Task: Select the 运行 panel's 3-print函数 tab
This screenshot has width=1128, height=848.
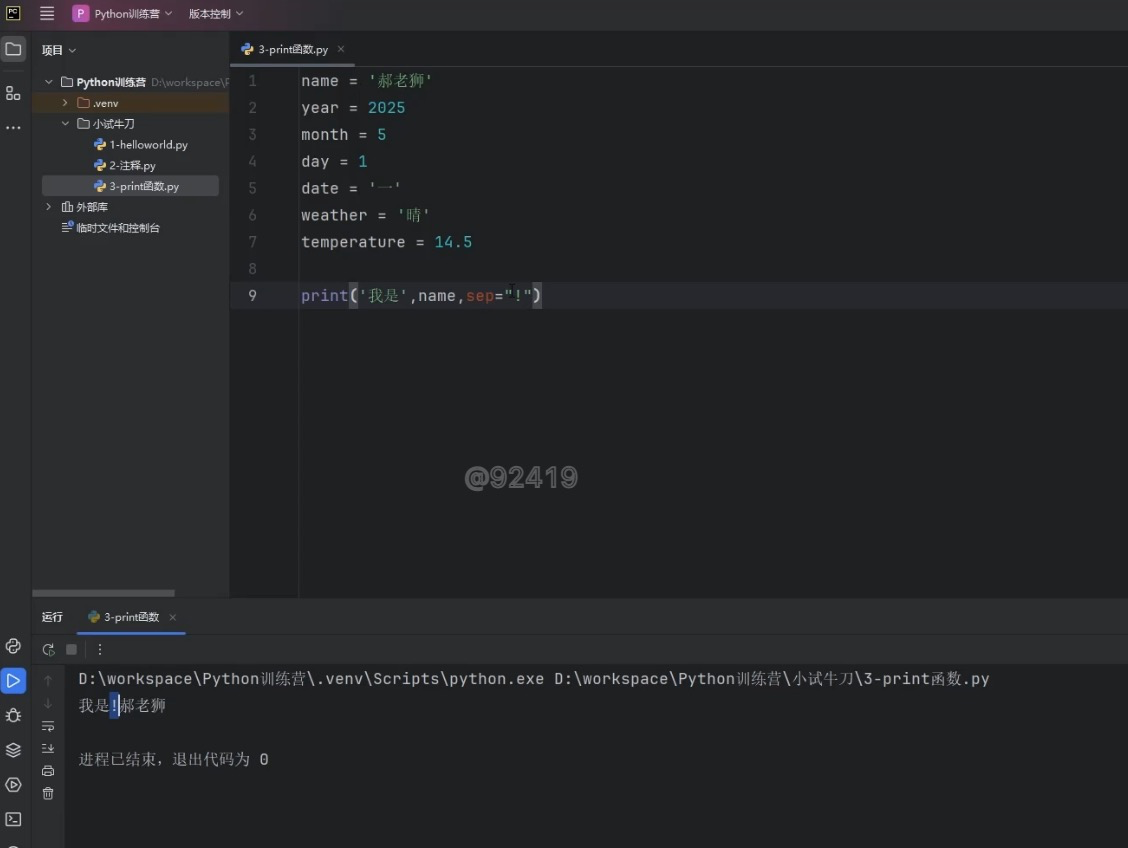Action: tap(131, 617)
